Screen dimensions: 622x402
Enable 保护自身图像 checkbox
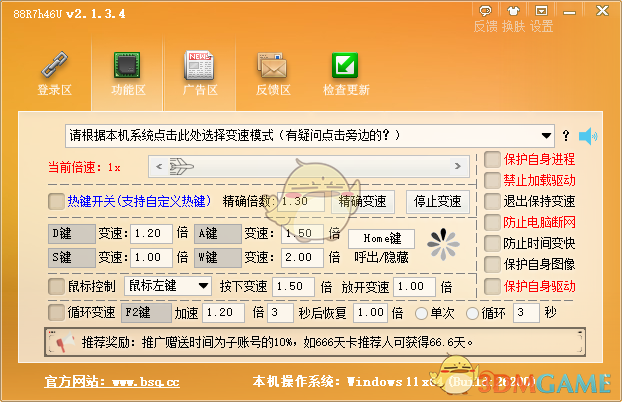(x=492, y=264)
